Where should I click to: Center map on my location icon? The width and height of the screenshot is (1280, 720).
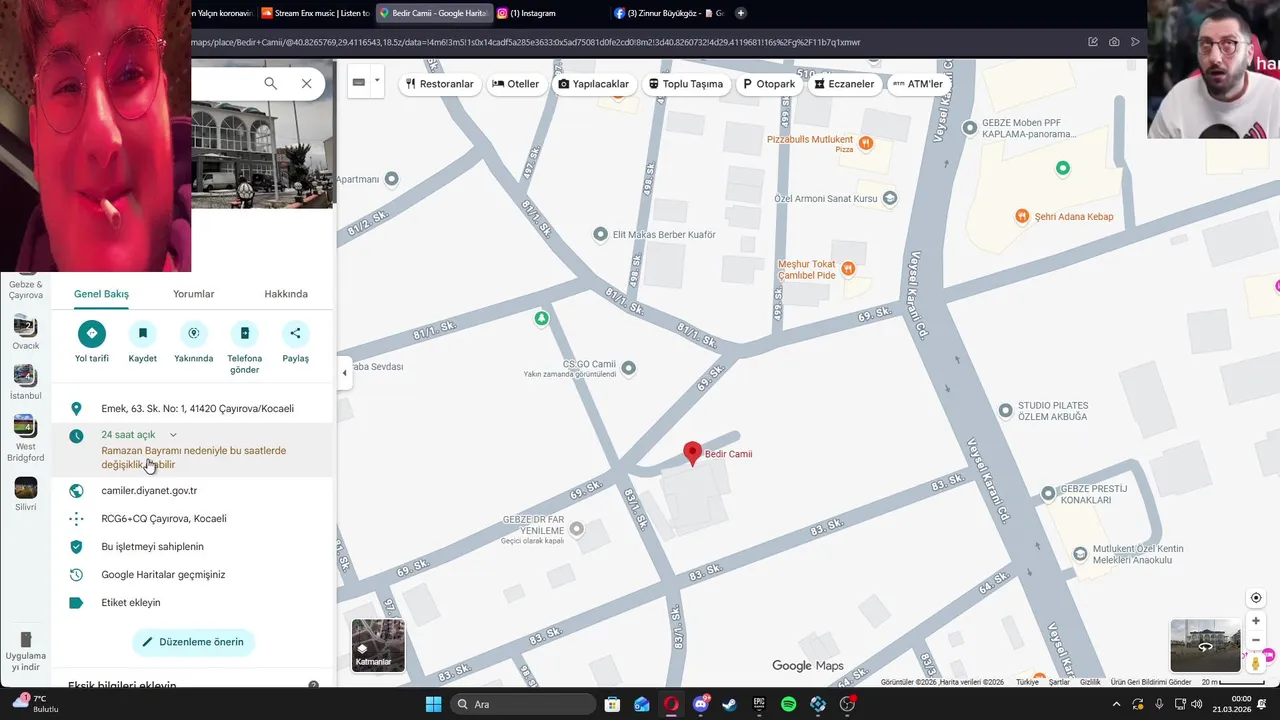pyautogui.click(x=1256, y=598)
